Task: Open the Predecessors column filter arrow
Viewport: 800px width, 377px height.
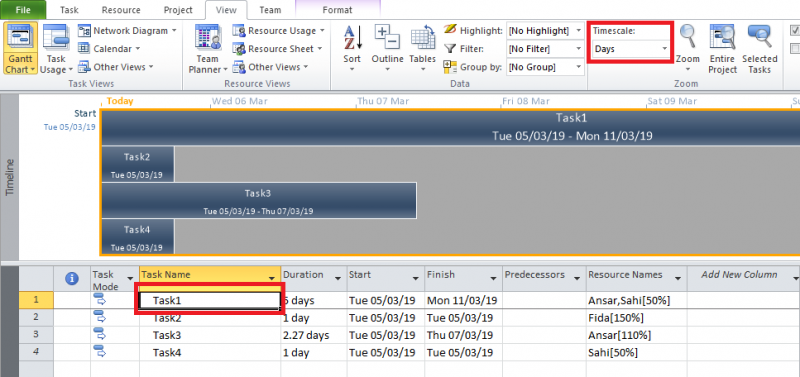Action: (x=577, y=279)
